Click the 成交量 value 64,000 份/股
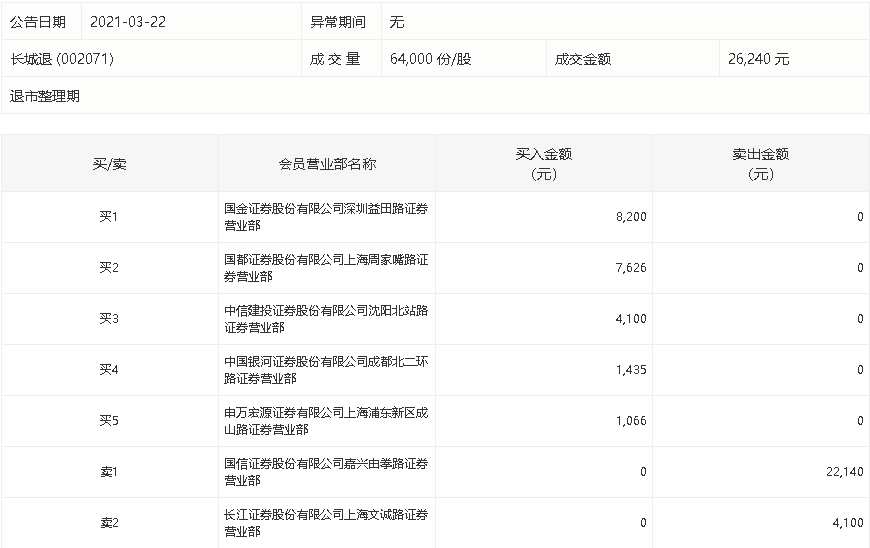870x548 pixels. pos(431,59)
